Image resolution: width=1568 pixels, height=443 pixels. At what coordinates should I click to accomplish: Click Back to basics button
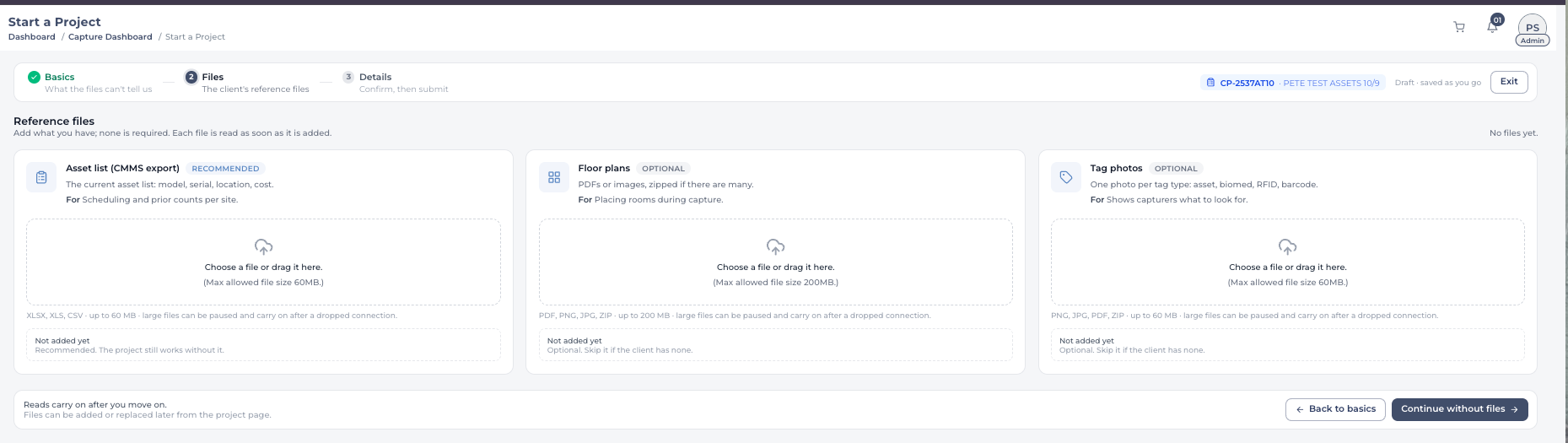pos(1335,409)
